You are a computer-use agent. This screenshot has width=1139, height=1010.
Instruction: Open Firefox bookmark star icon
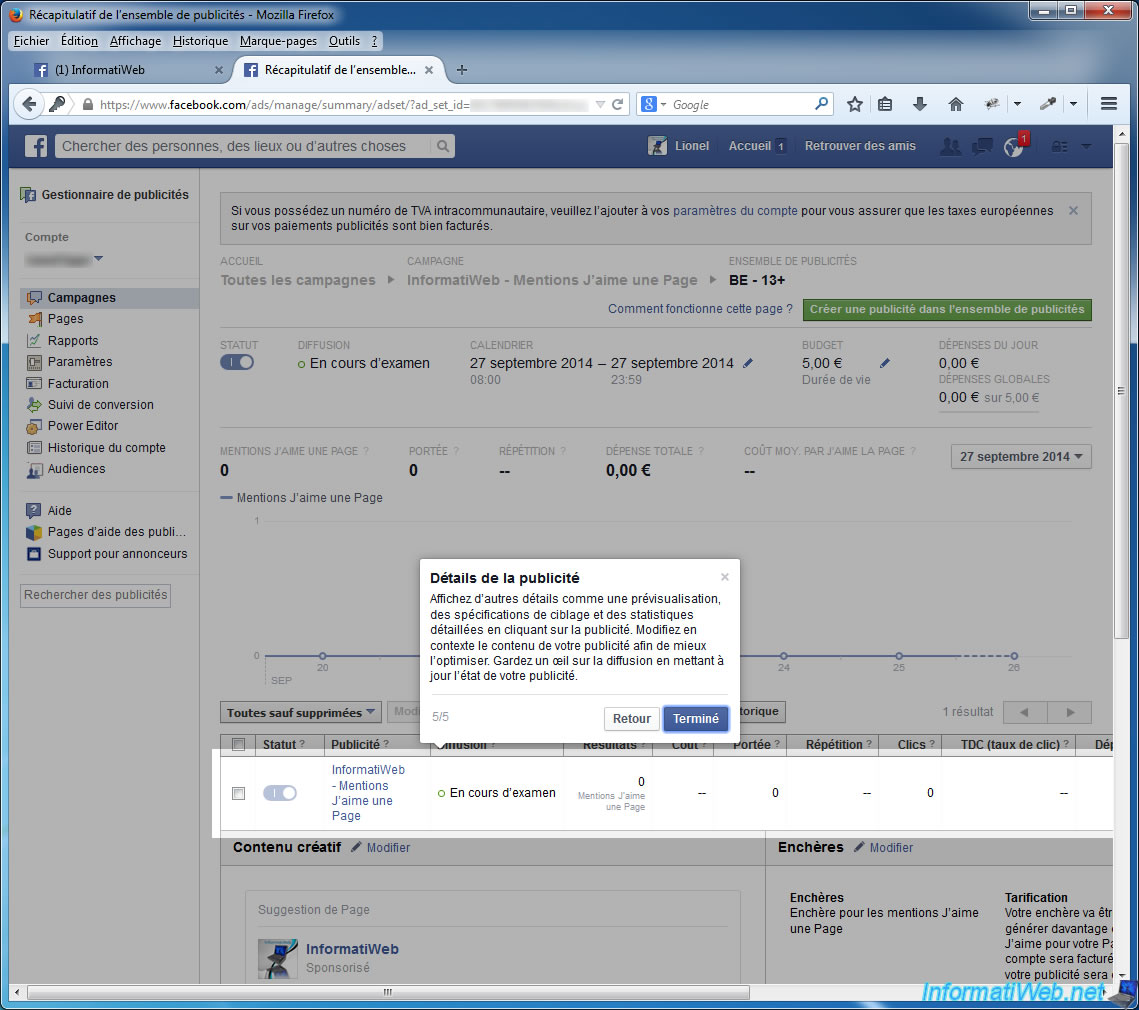click(x=855, y=104)
